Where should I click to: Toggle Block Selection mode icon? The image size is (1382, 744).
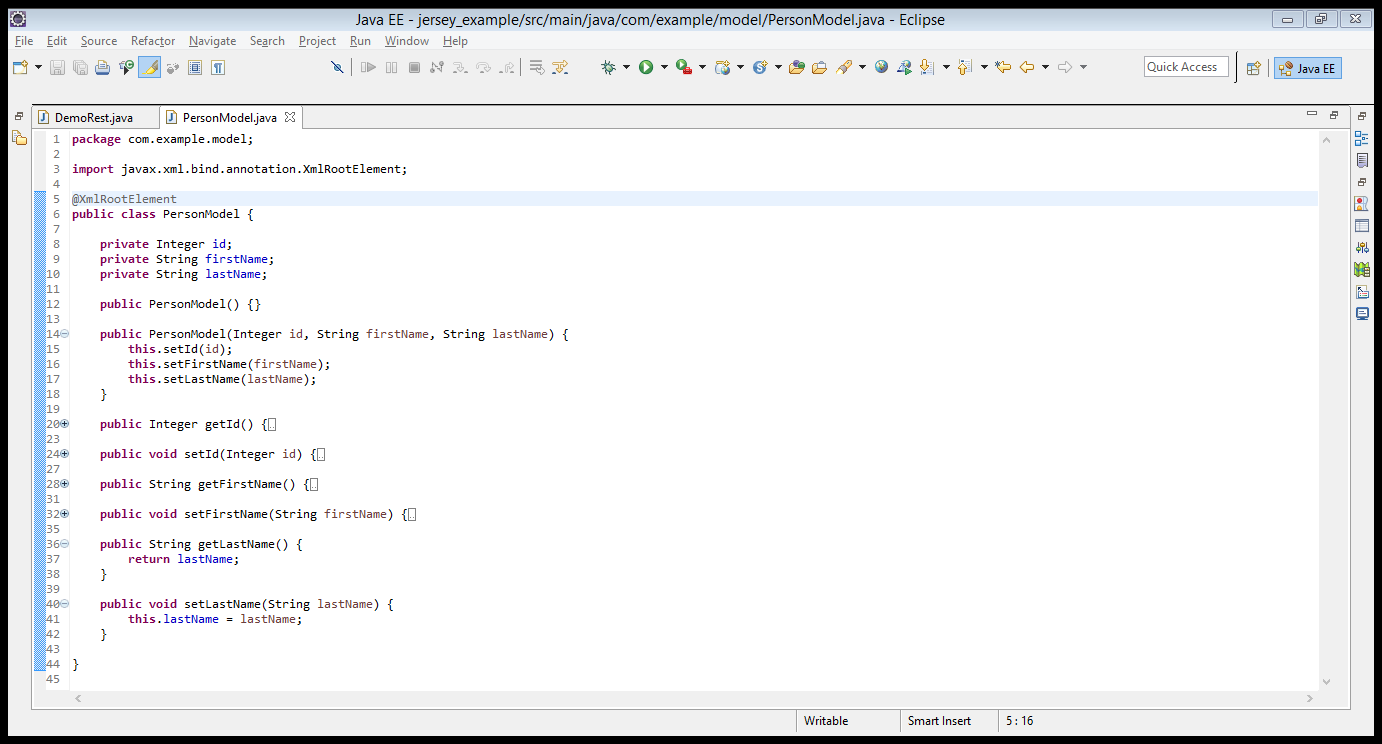coord(195,67)
